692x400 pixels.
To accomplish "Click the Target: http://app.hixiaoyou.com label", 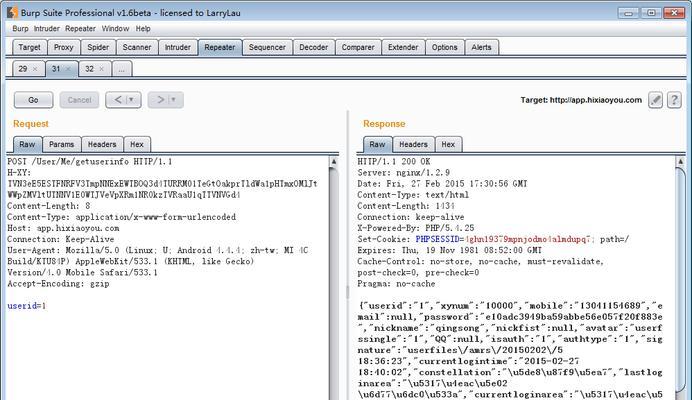I will (x=581, y=100).
